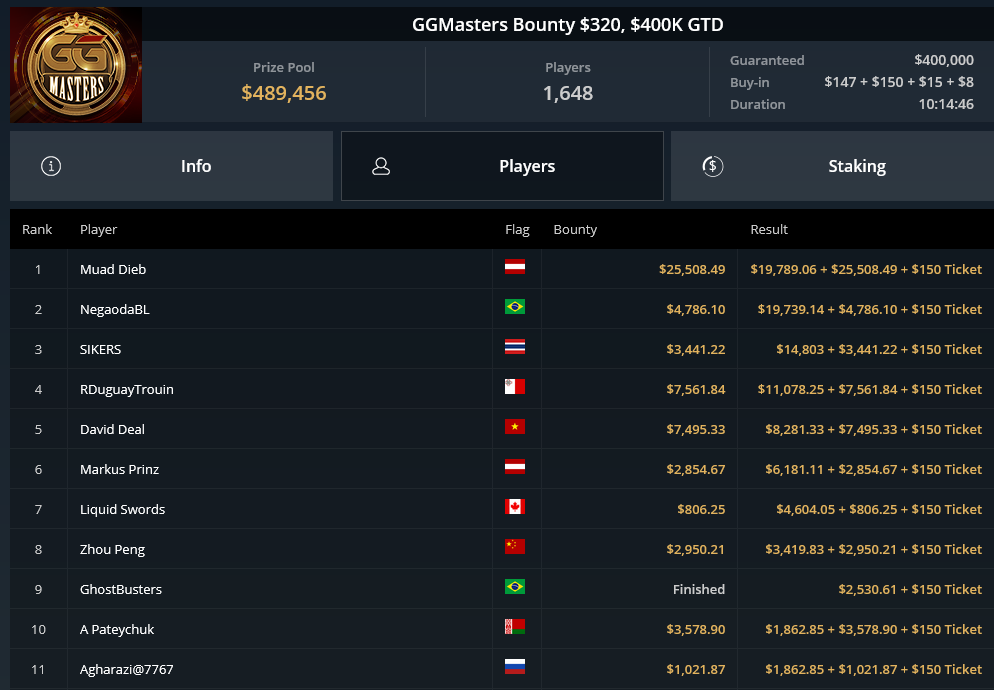Click the Bounty column header
This screenshot has width=994, height=690.
(575, 229)
